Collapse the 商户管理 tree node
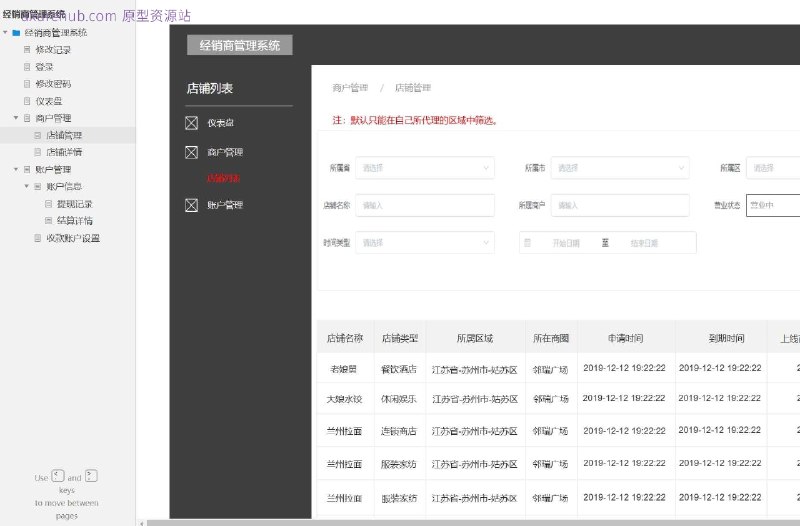The height and width of the screenshot is (526, 800). pos(16,118)
